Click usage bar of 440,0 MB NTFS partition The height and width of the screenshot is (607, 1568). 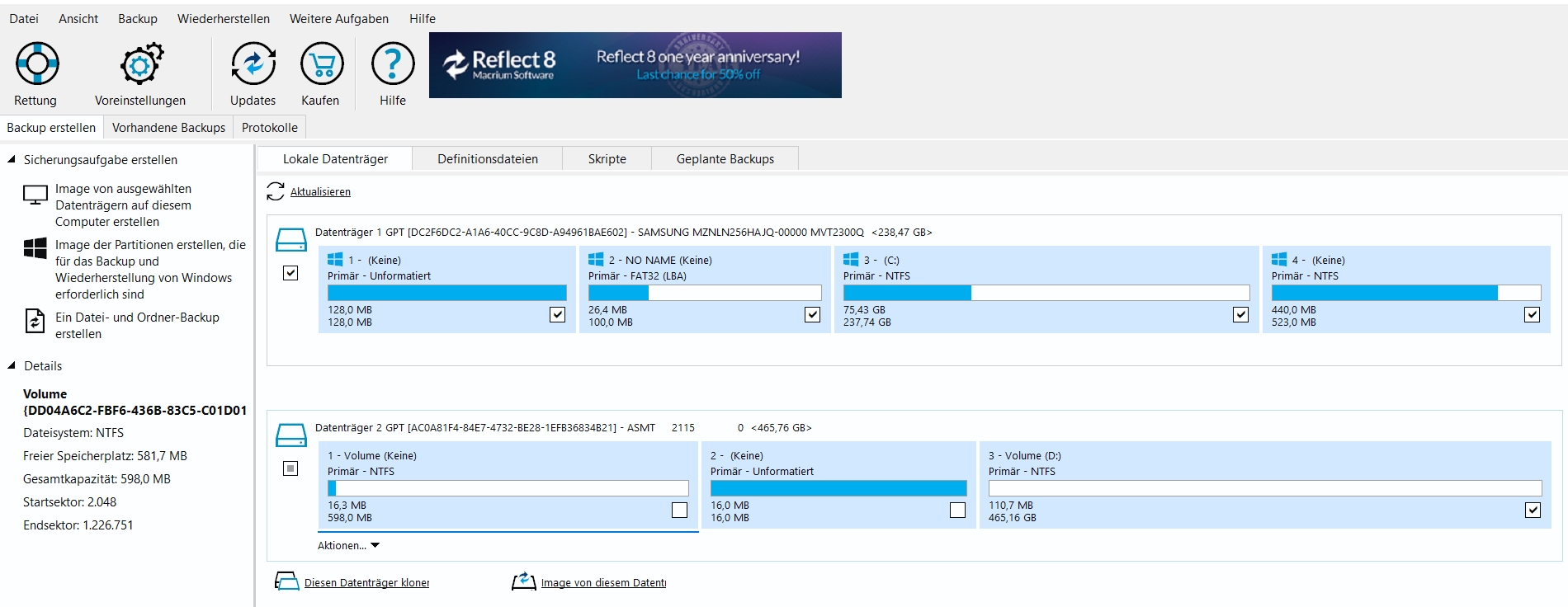(x=1406, y=293)
